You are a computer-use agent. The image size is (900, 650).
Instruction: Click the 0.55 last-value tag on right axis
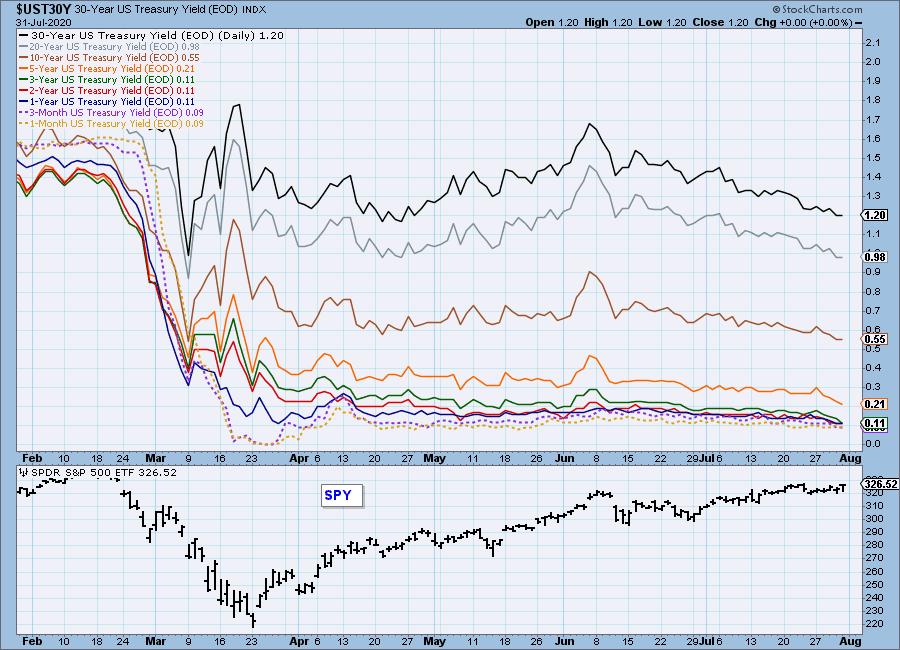tap(875, 339)
